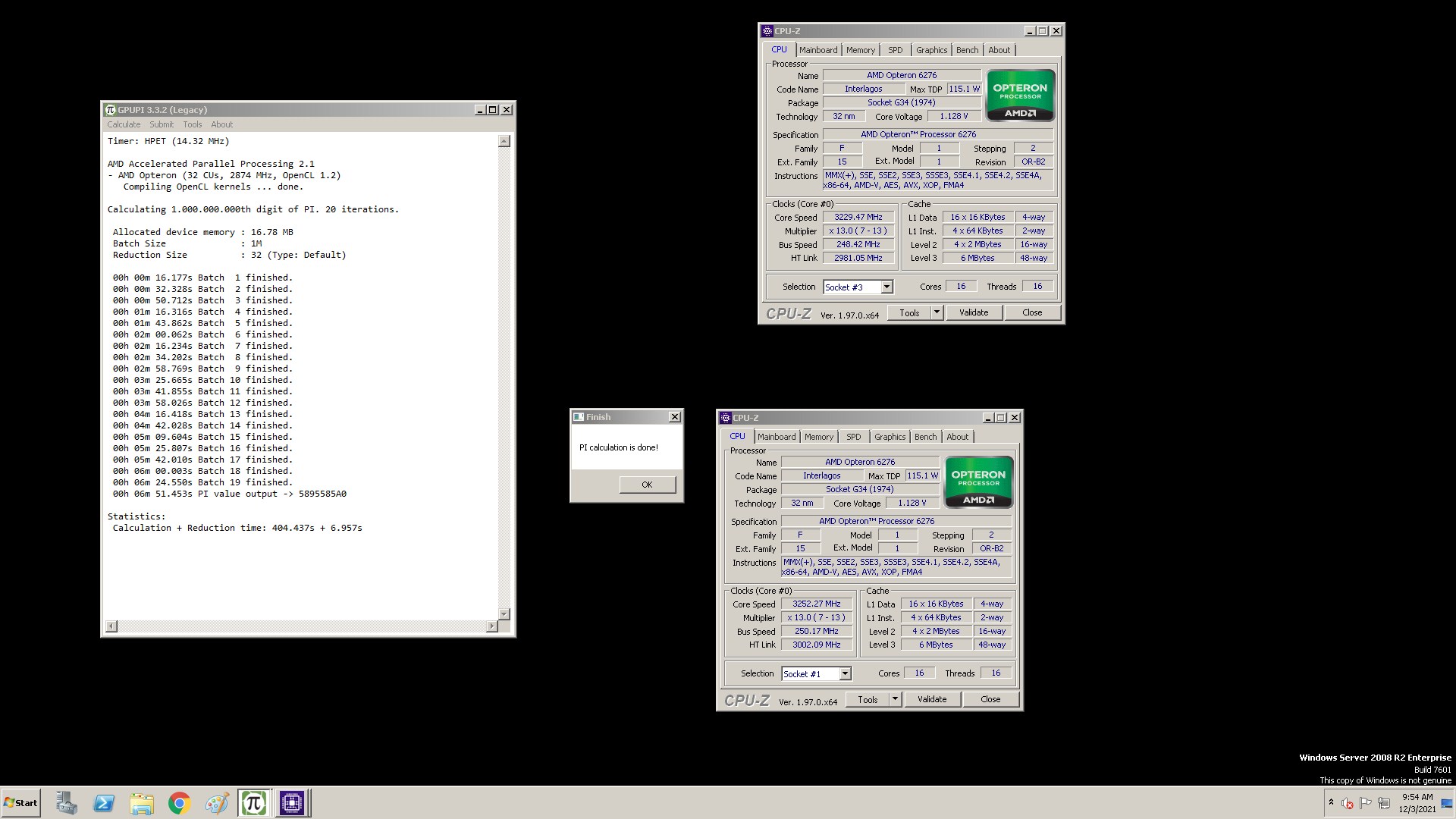
Task: Click Bus Speed 250.17 MHz value
Action: tap(817, 631)
